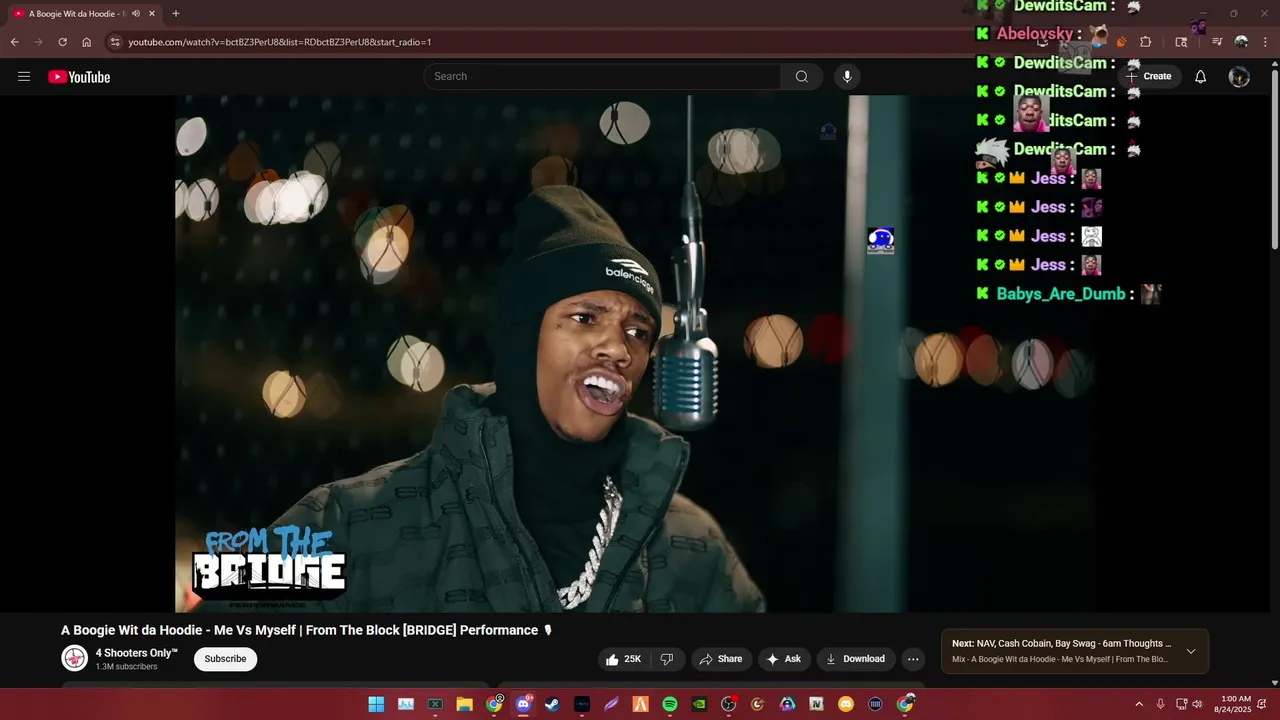Image resolution: width=1280 pixels, height=720 pixels.
Task: Open the 4 Shooters Only channel name link
Action: [136, 653]
